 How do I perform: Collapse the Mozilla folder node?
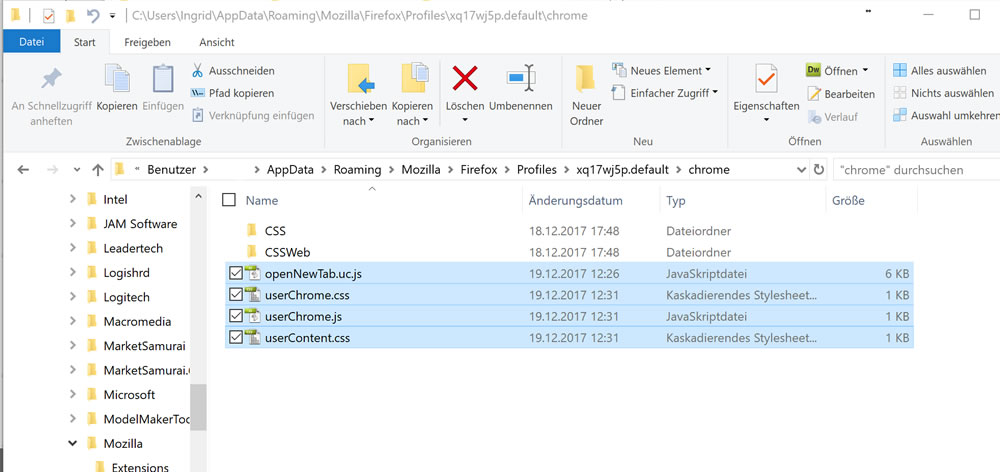tap(73, 443)
